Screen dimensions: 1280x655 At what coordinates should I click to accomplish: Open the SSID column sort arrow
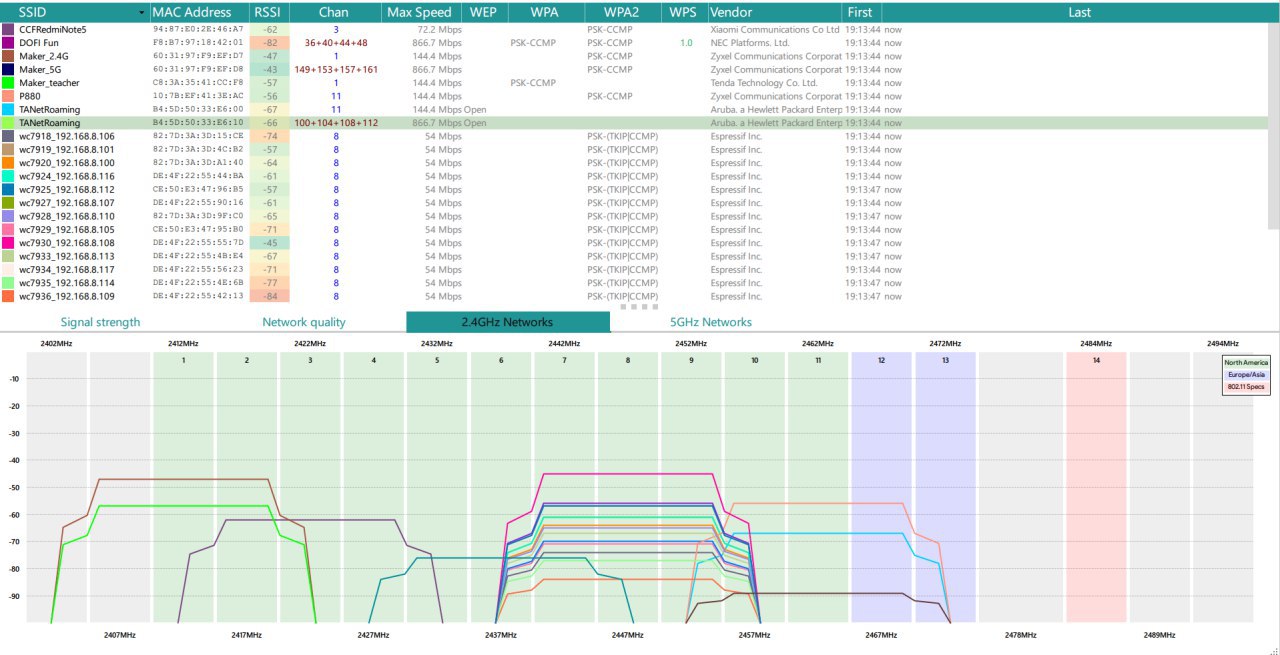[x=140, y=13]
